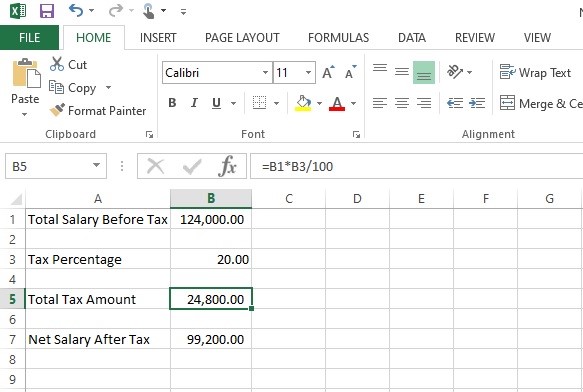The height and width of the screenshot is (392, 583).
Task: Open Font settings dialog launcher
Action: (x=356, y=135)
